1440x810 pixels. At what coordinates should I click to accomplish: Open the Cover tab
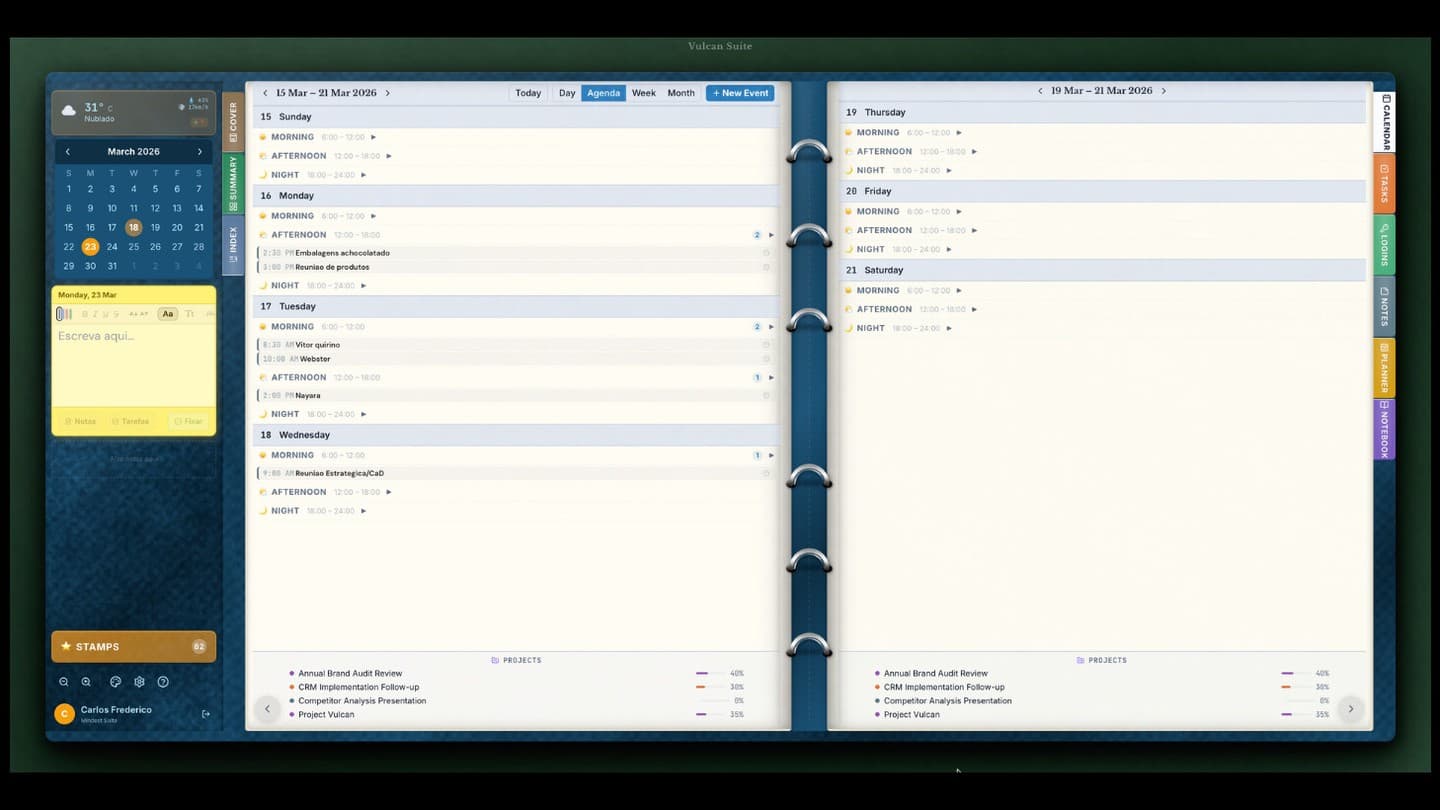coord(233,122)
